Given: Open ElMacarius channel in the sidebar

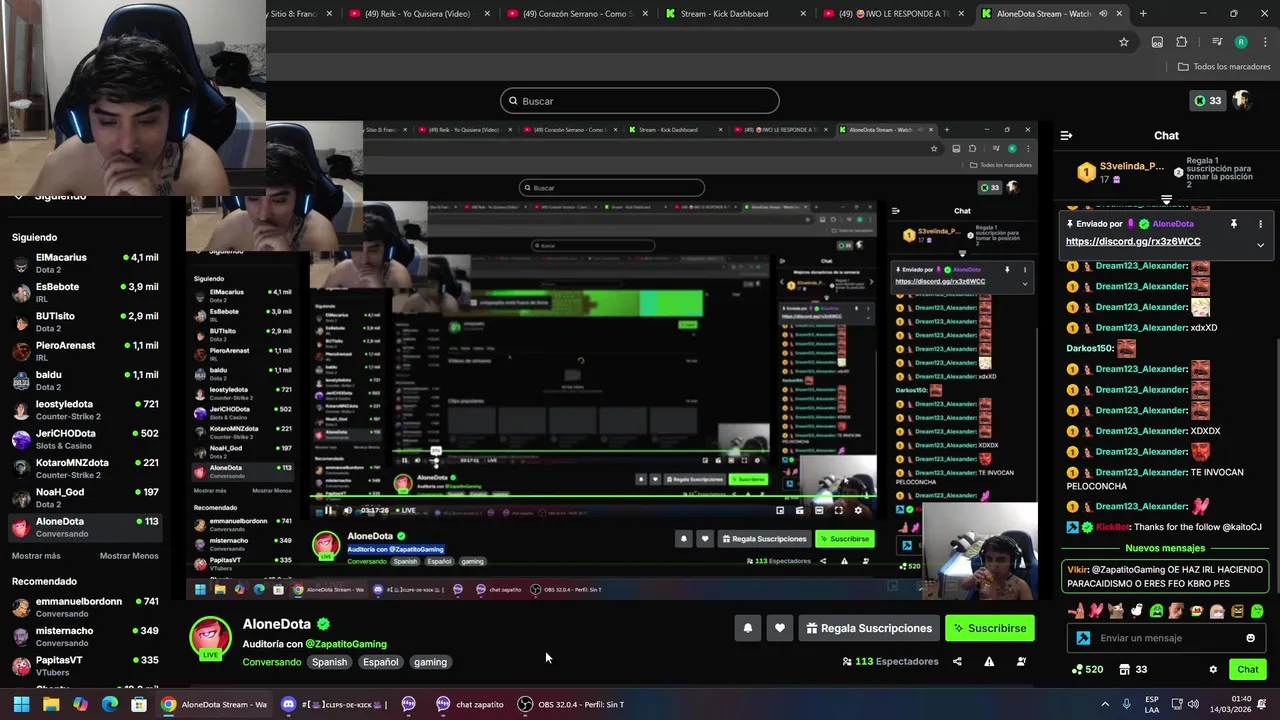Looking at the screenshot, I should 85,263.
